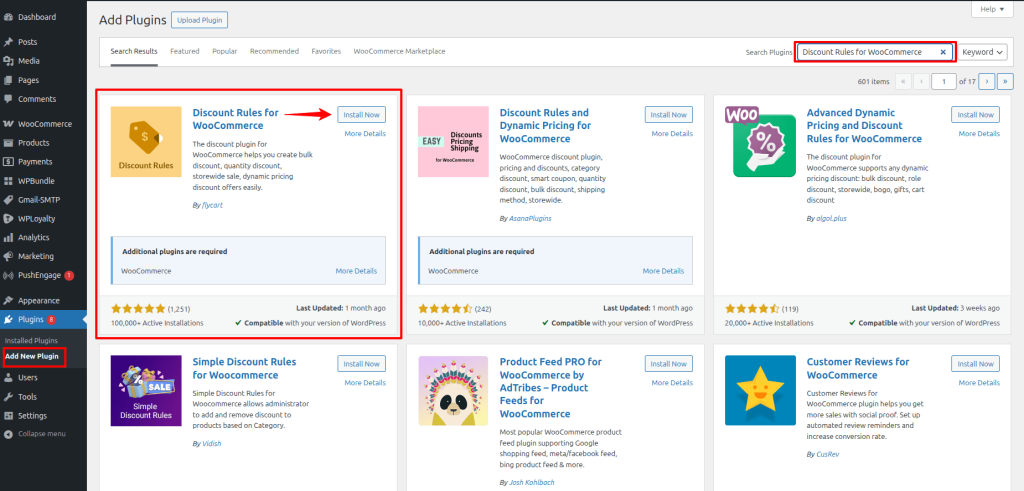Click the WPLoyalty icon
1024x491 pixels.
click(8, 219)
